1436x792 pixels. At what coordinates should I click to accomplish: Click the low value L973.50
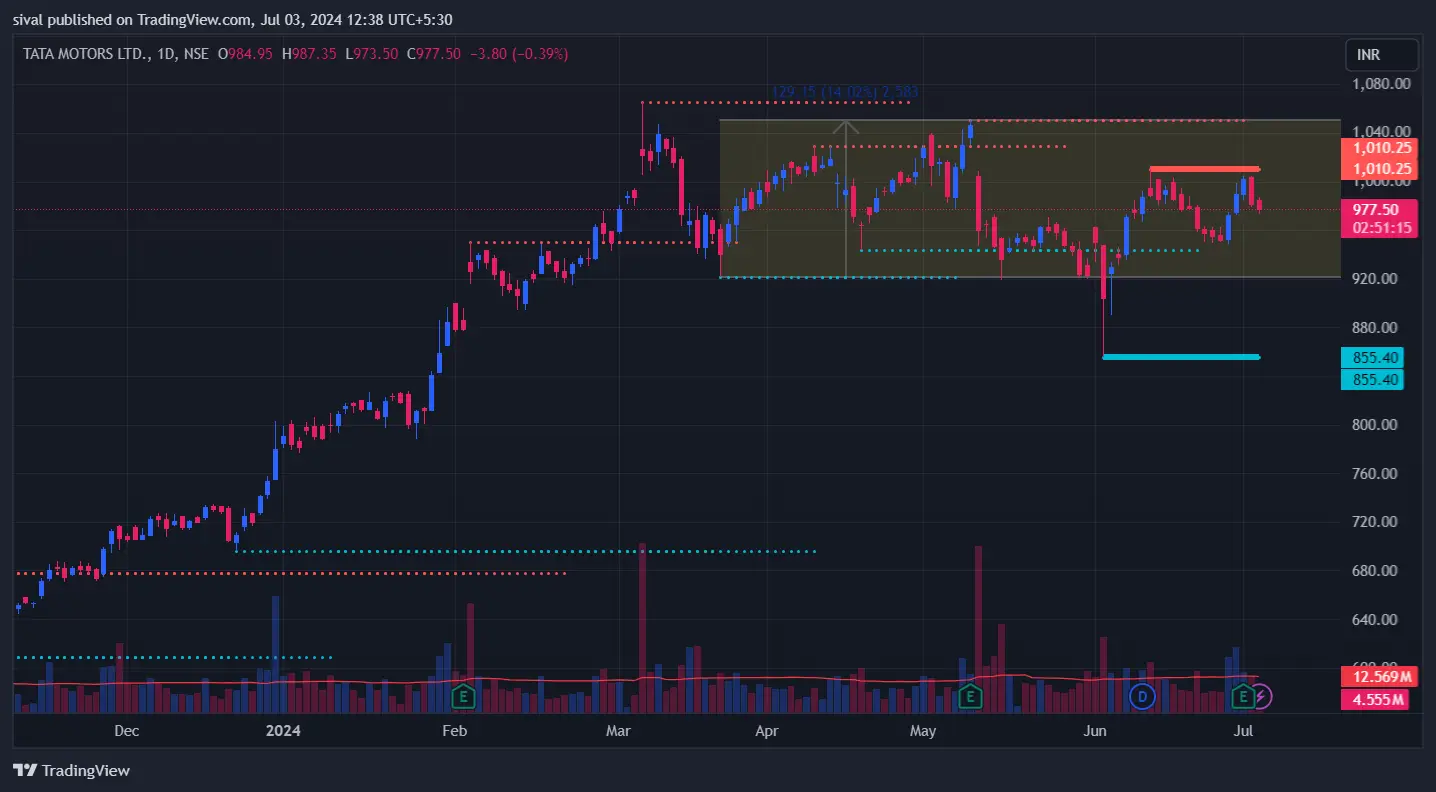(372, 54)
